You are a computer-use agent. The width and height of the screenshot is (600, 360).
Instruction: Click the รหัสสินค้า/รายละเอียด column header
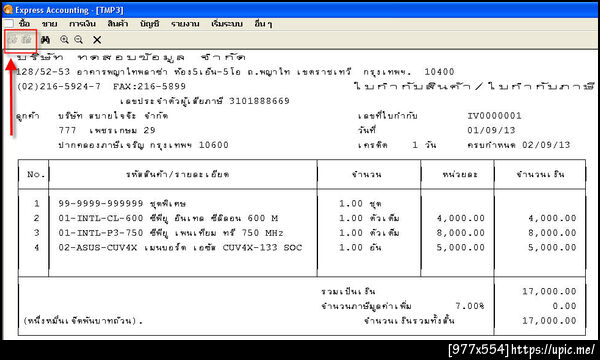point(178,174)
